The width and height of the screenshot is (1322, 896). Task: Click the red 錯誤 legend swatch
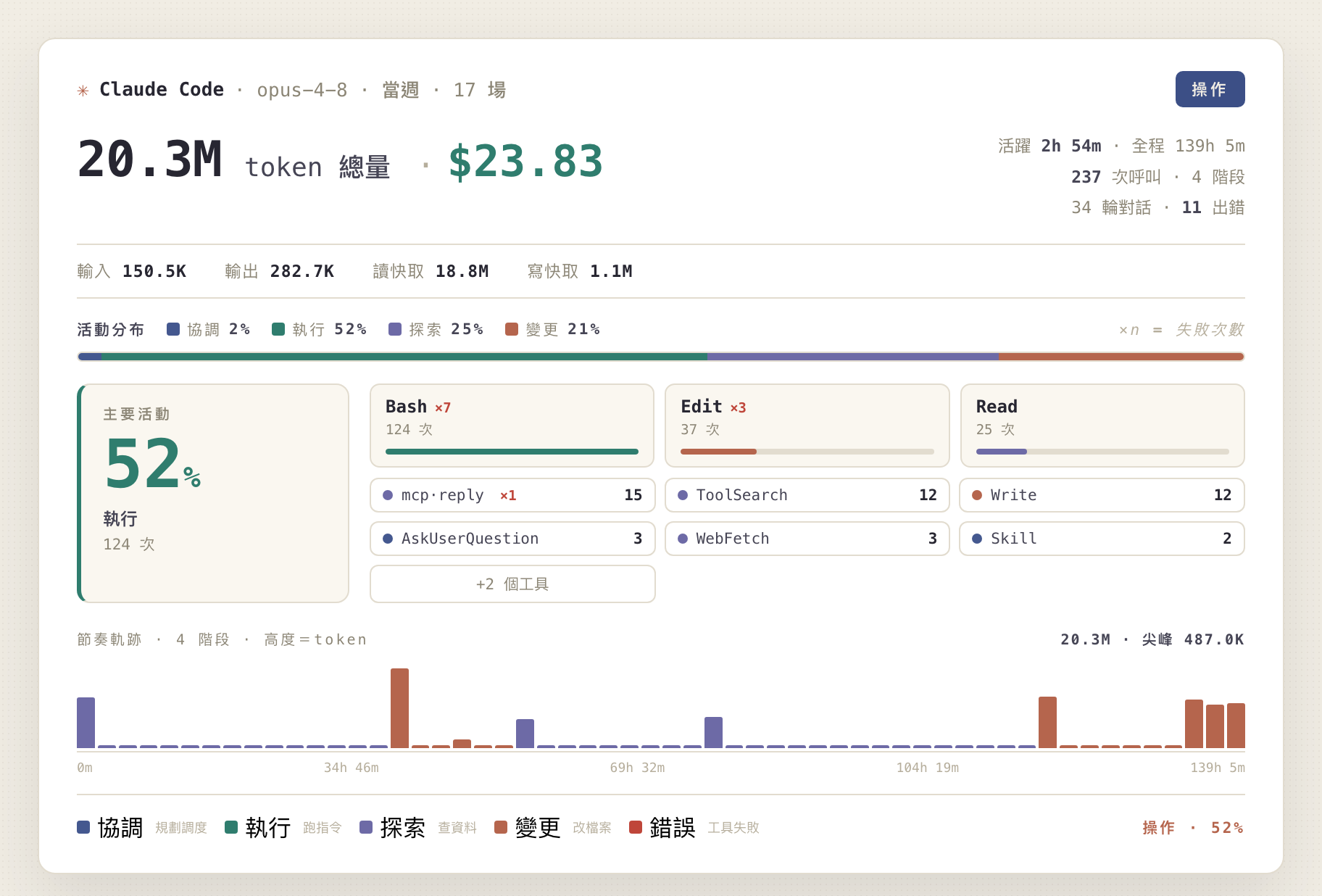click(x=636, y=827)
